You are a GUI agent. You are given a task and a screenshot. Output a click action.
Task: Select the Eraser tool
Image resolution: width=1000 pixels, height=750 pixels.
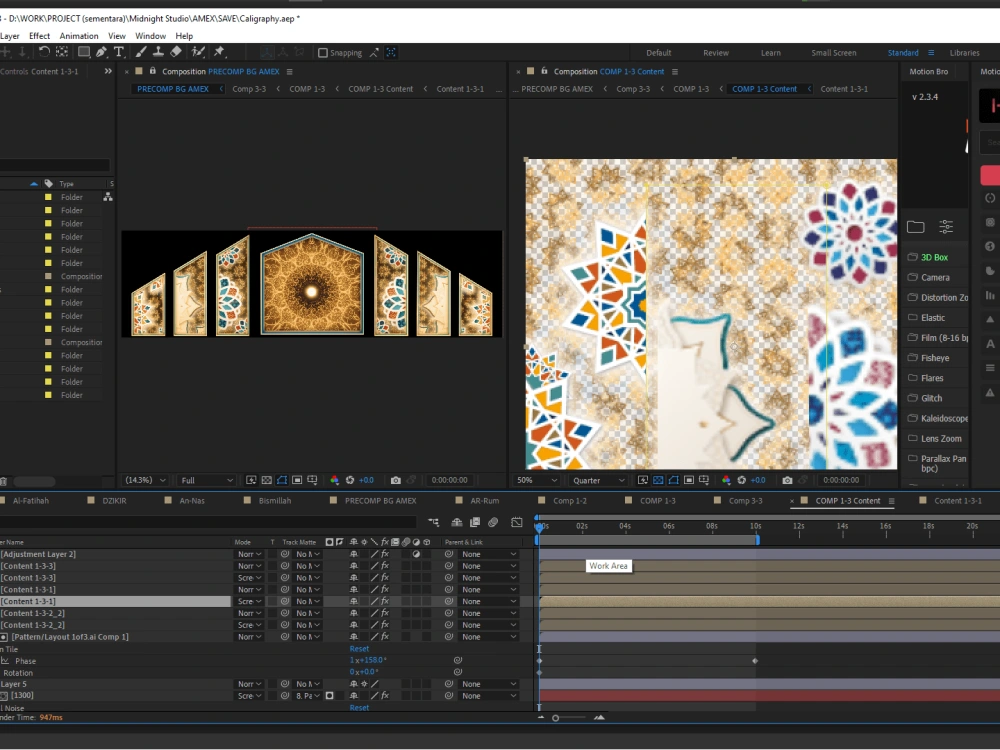point(176,50)
